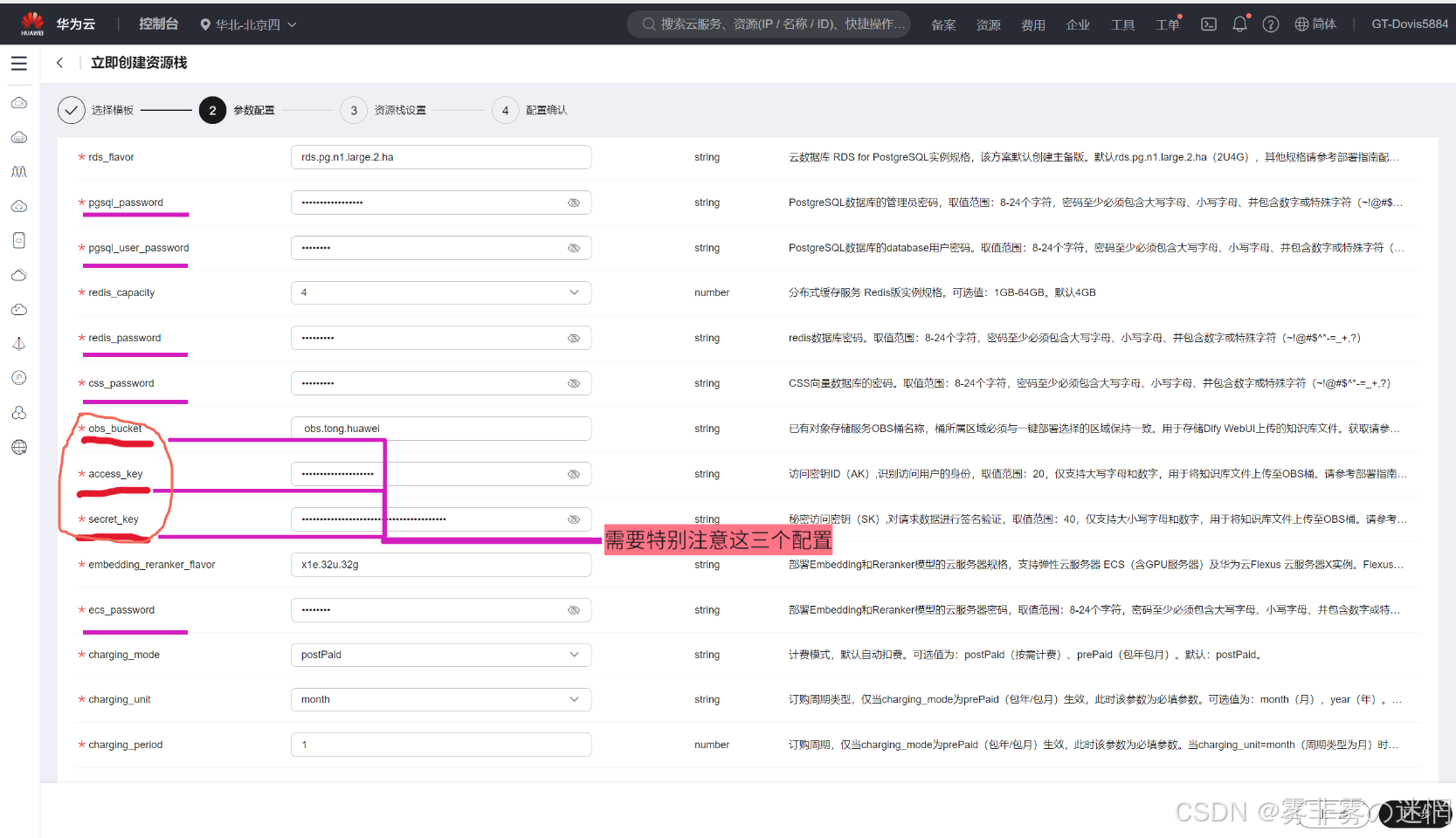Toggle visibility of the secret_key field

tap(574, 519)
